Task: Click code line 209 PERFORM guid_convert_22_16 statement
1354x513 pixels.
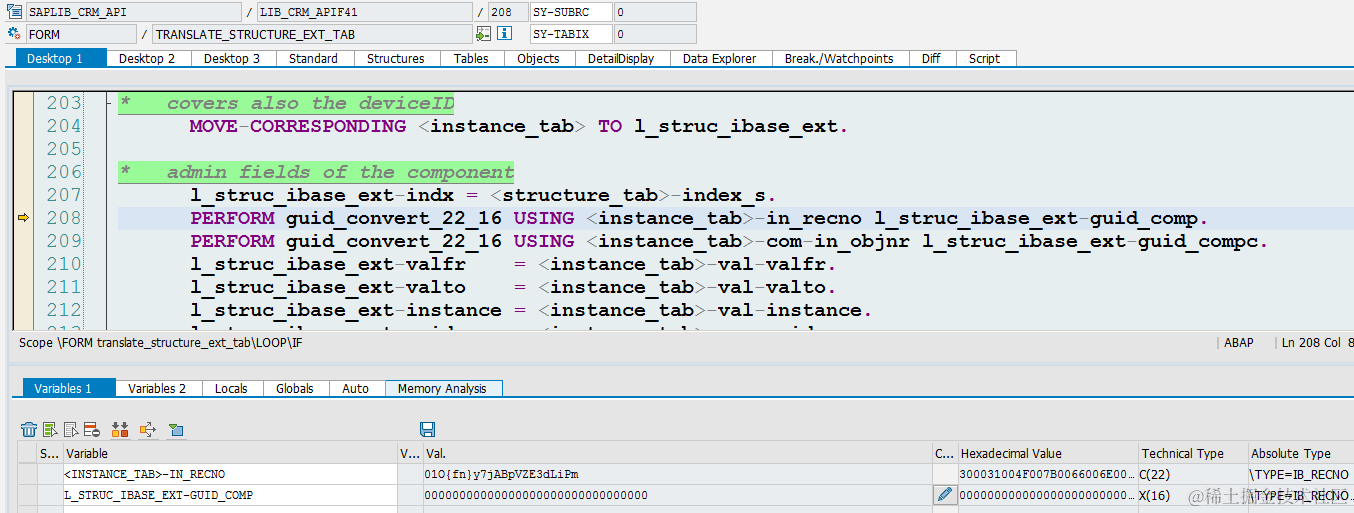Action: (x=730, y=241)
